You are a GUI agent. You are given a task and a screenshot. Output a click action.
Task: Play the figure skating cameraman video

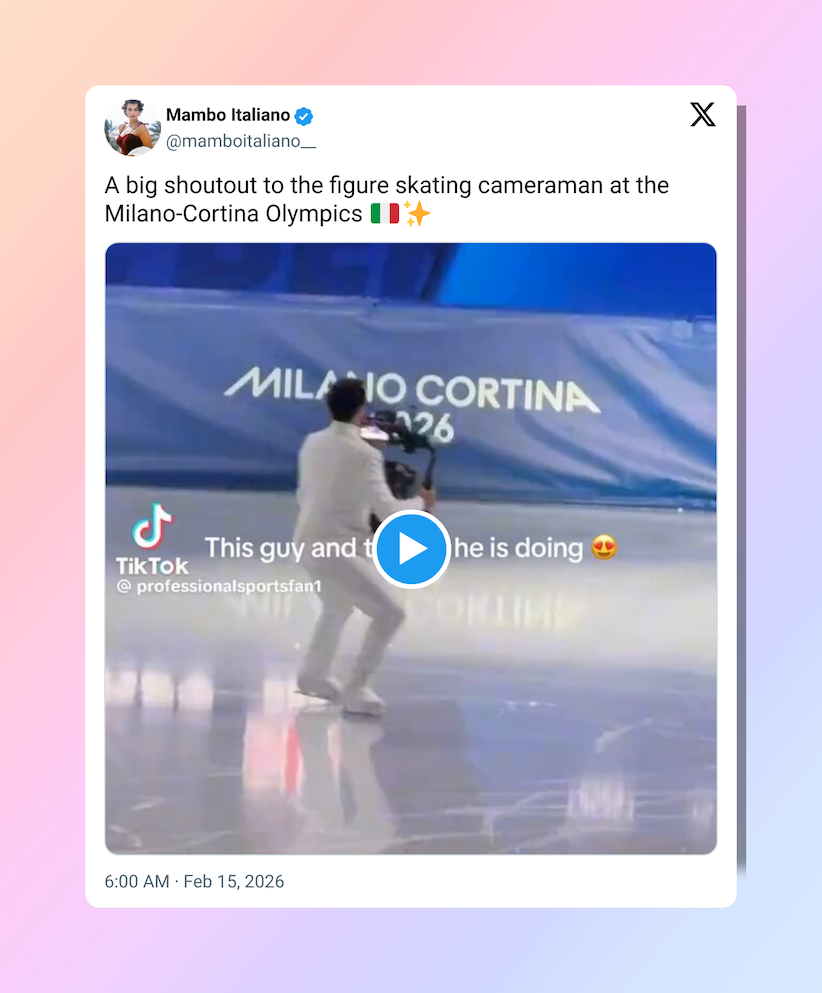(411, 549)
